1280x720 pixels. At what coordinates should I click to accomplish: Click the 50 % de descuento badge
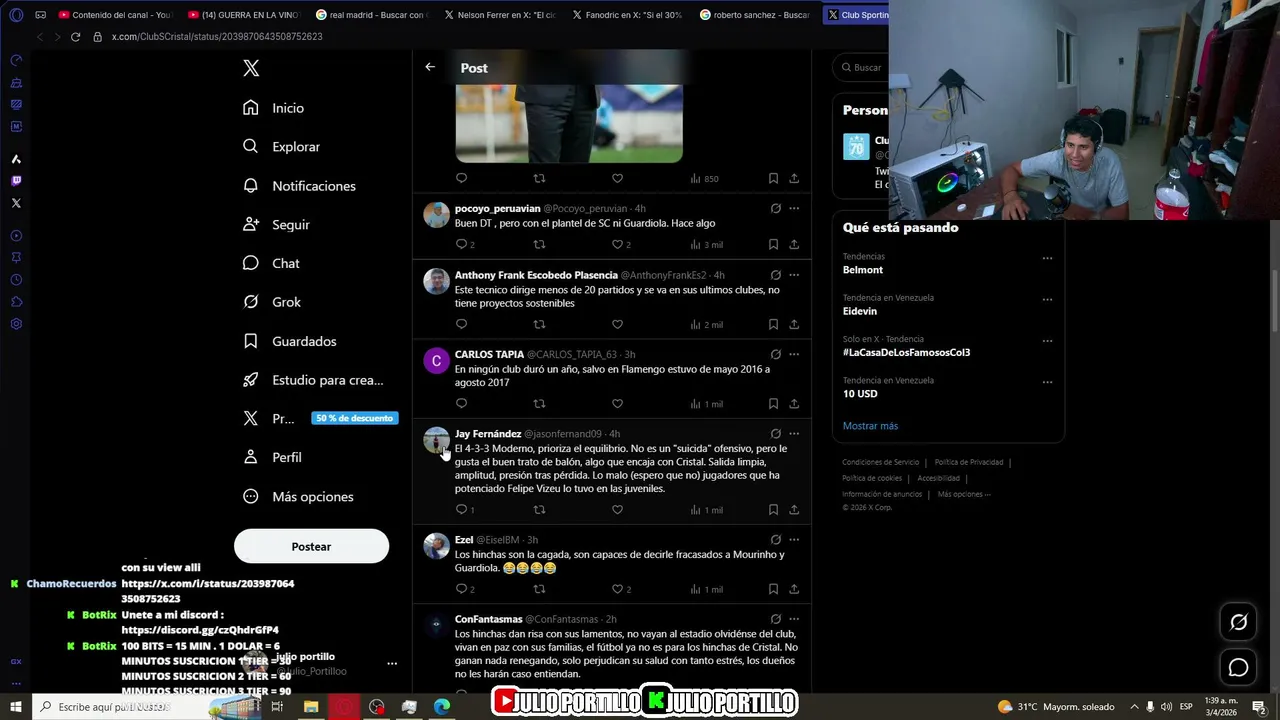pos(355,418)
